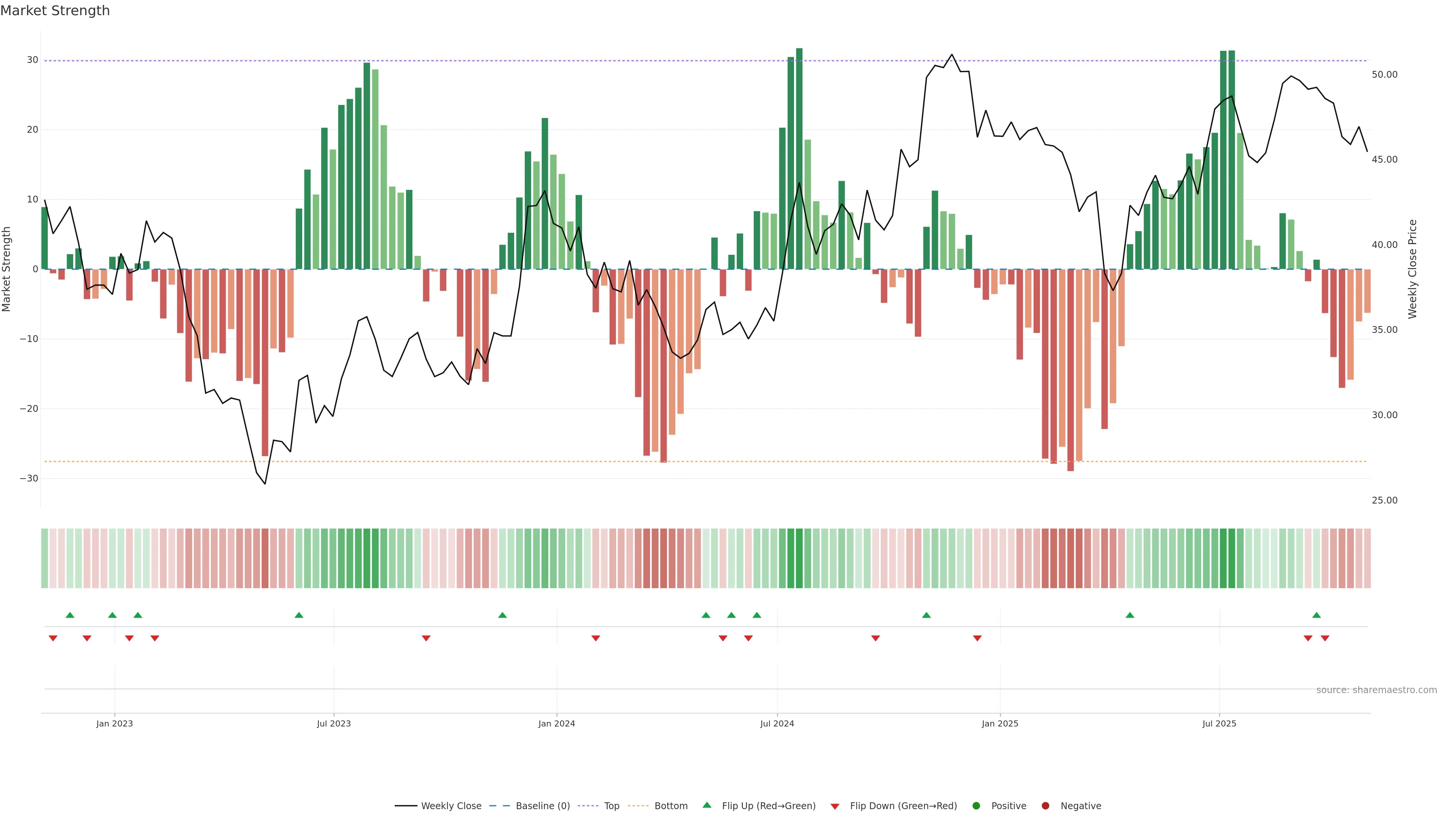
Task: Click the first green flip-up triangle marker
Action: tap(70, 615)
